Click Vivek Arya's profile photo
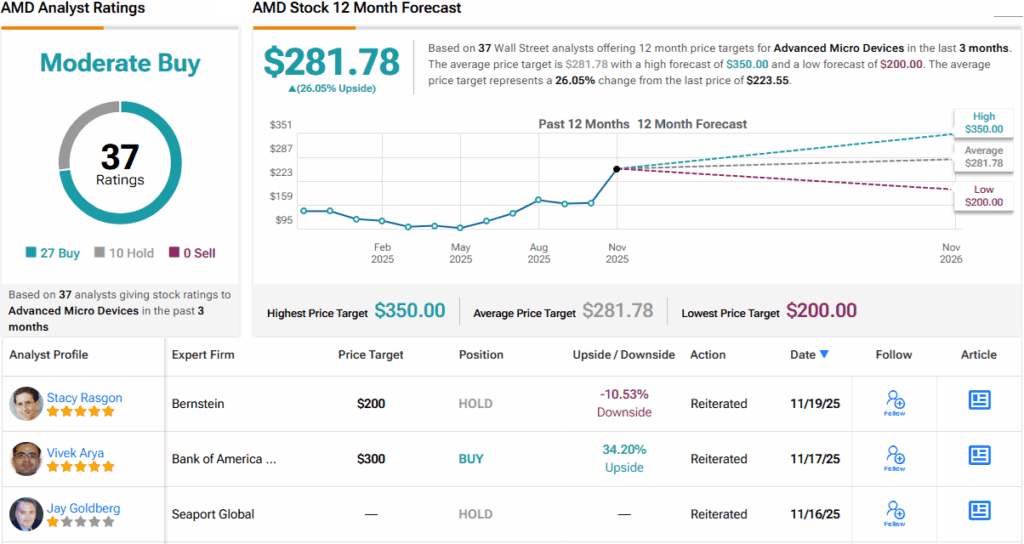The width and height of the screenshot is (1024, 544). pyautogui.click(x=26, y=458)
